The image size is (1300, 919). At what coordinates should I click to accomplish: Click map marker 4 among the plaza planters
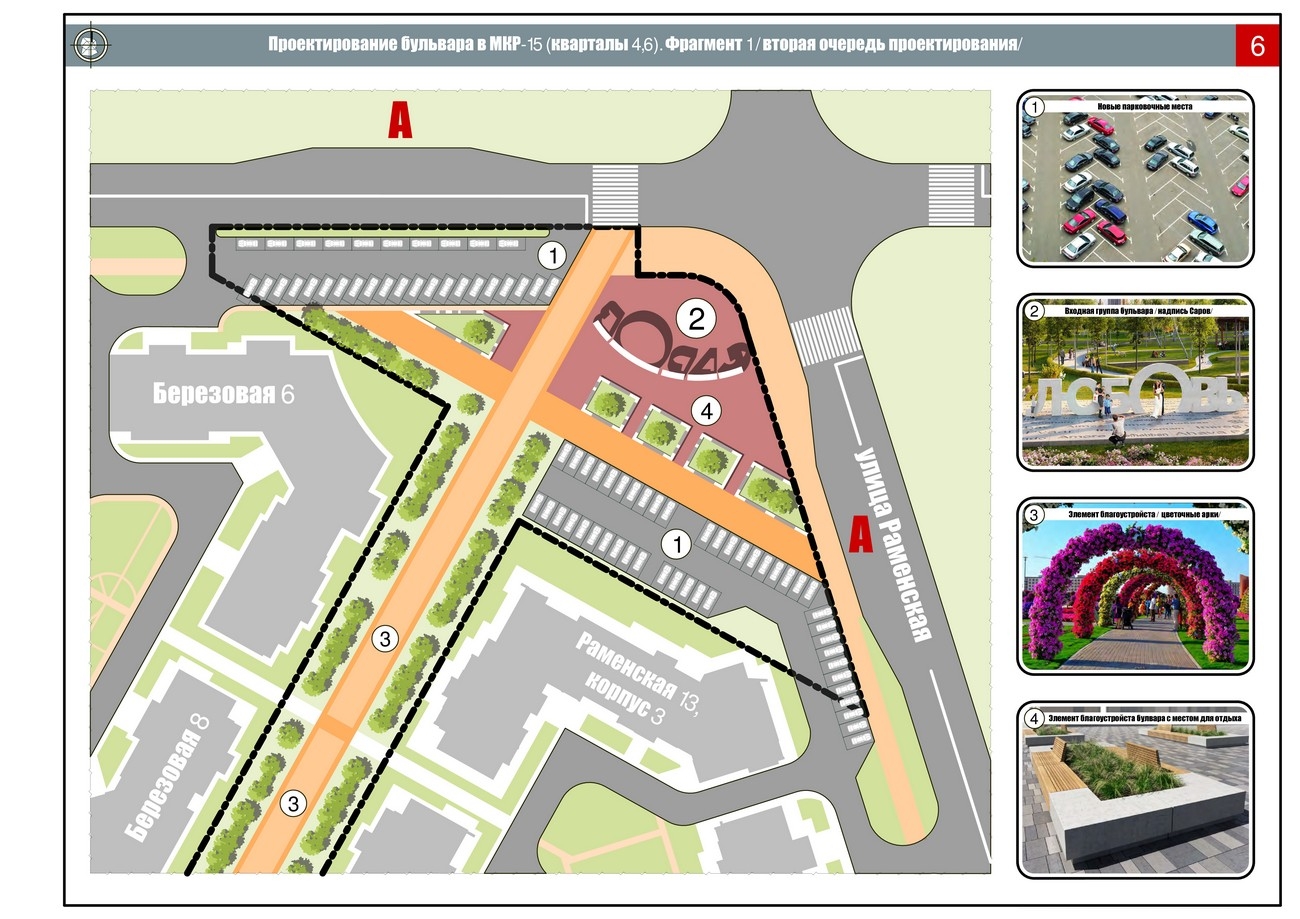pos(706,410)
